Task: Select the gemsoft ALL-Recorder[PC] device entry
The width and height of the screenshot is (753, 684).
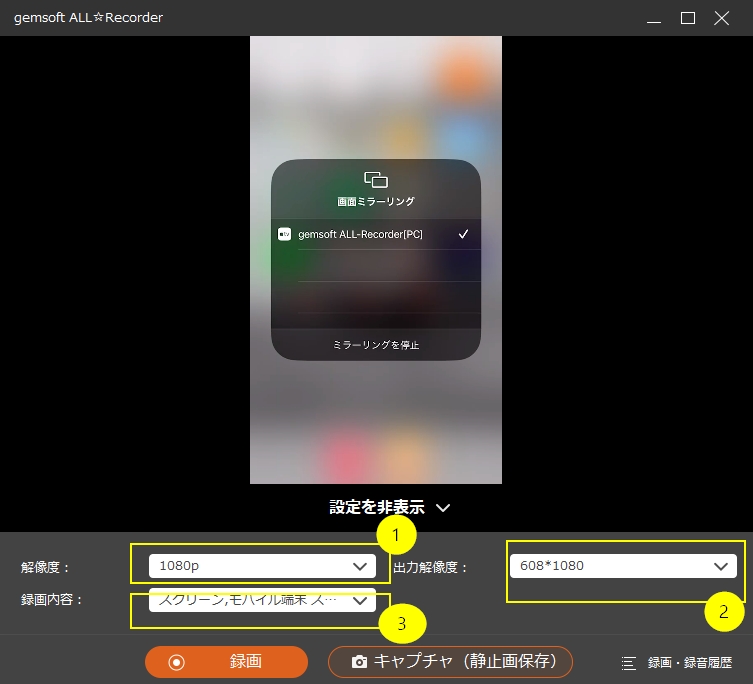Action: (x=360, y=234)
